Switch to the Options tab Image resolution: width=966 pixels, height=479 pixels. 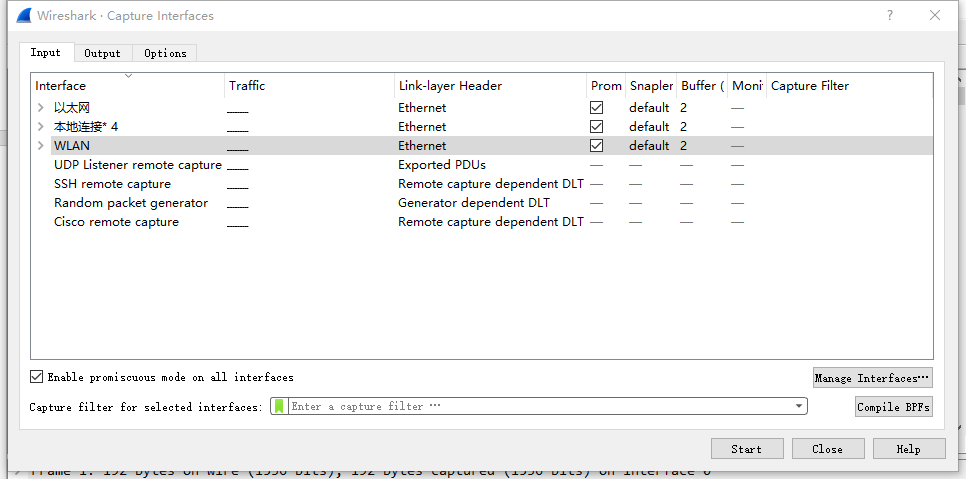pos(165,53)
